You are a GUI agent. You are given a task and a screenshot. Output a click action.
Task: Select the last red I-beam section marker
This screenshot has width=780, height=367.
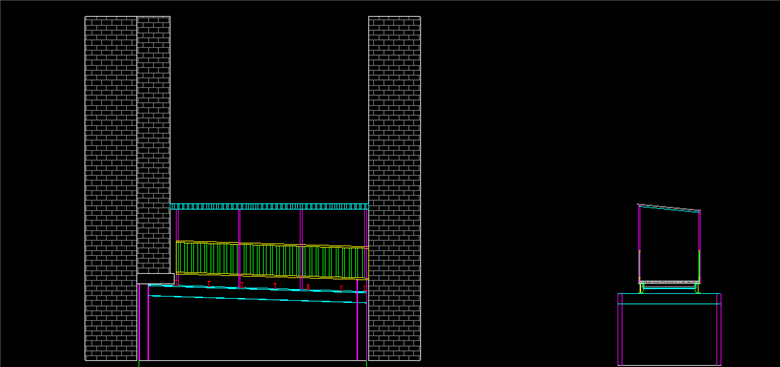coord(365,288)
